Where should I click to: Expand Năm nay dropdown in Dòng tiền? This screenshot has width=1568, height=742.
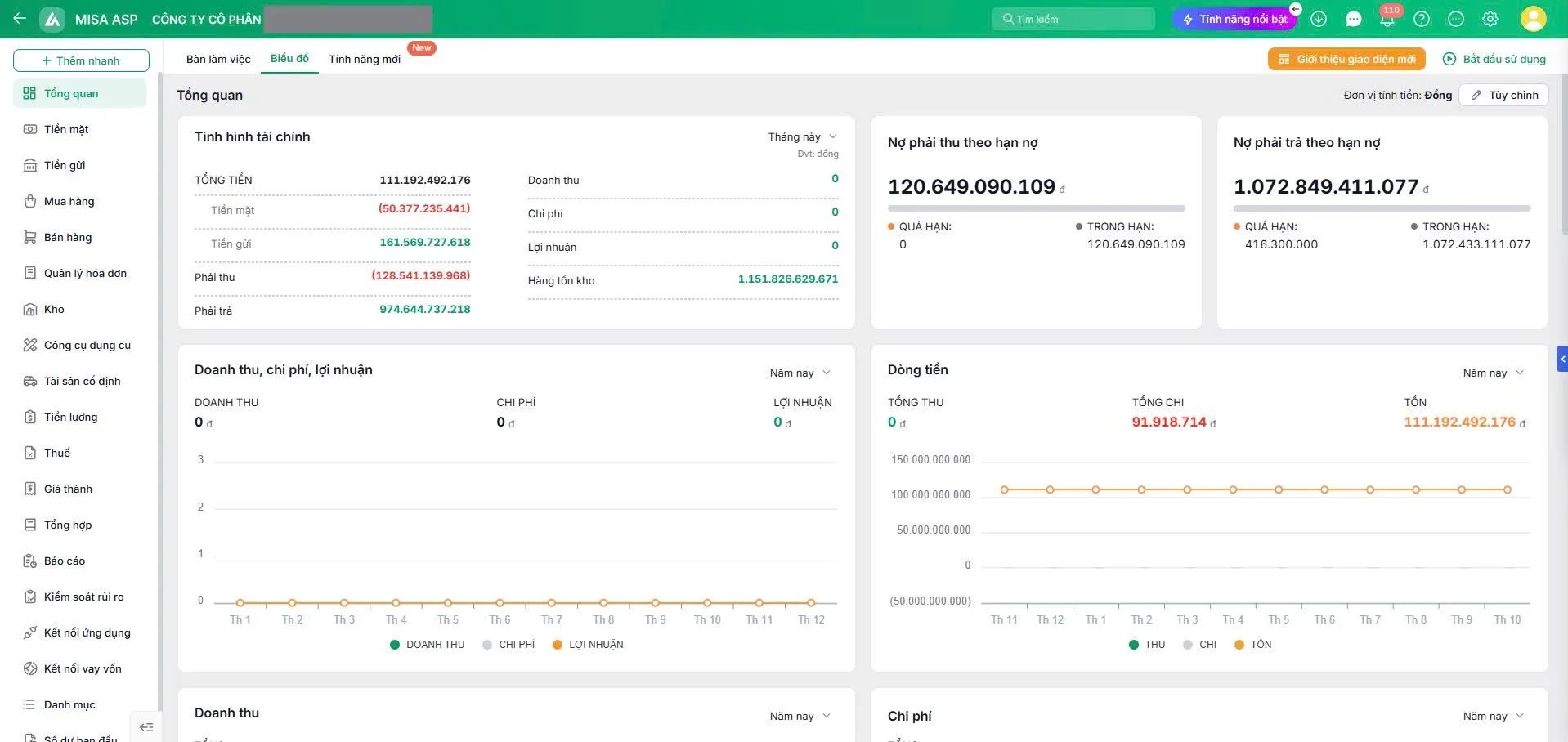tap(1494, 373)
